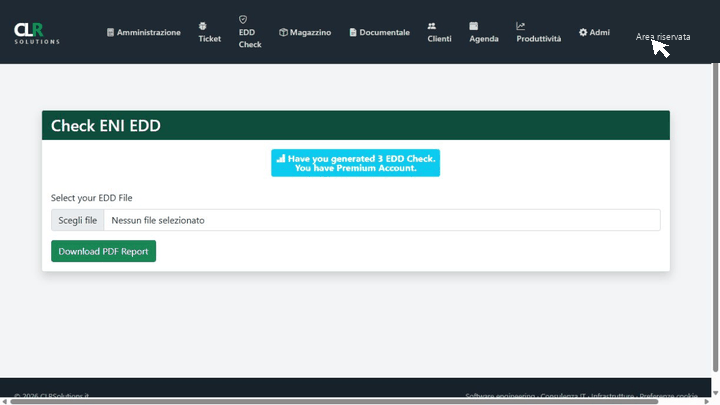Click the Nessun file selezionato field
The height and width of the screenshot is (405, 720).
click(382, 220)
